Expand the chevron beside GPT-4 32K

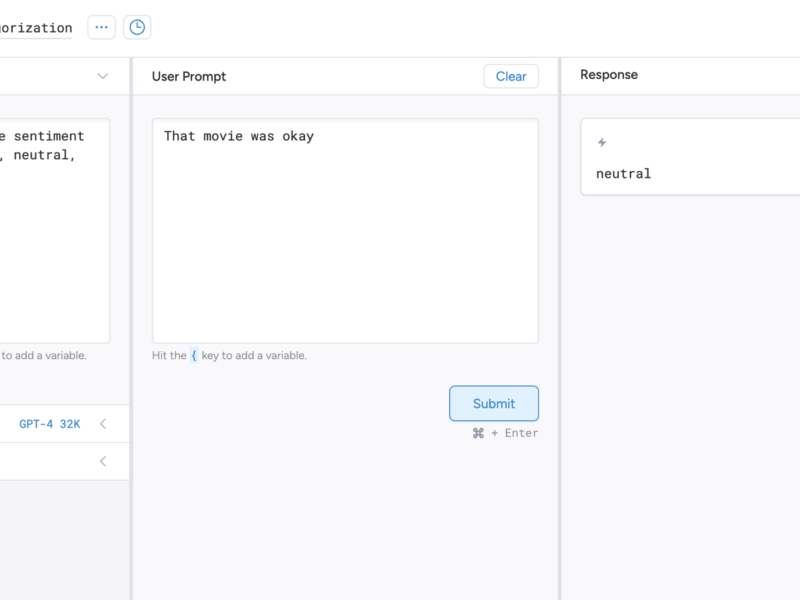click(102, 424)
